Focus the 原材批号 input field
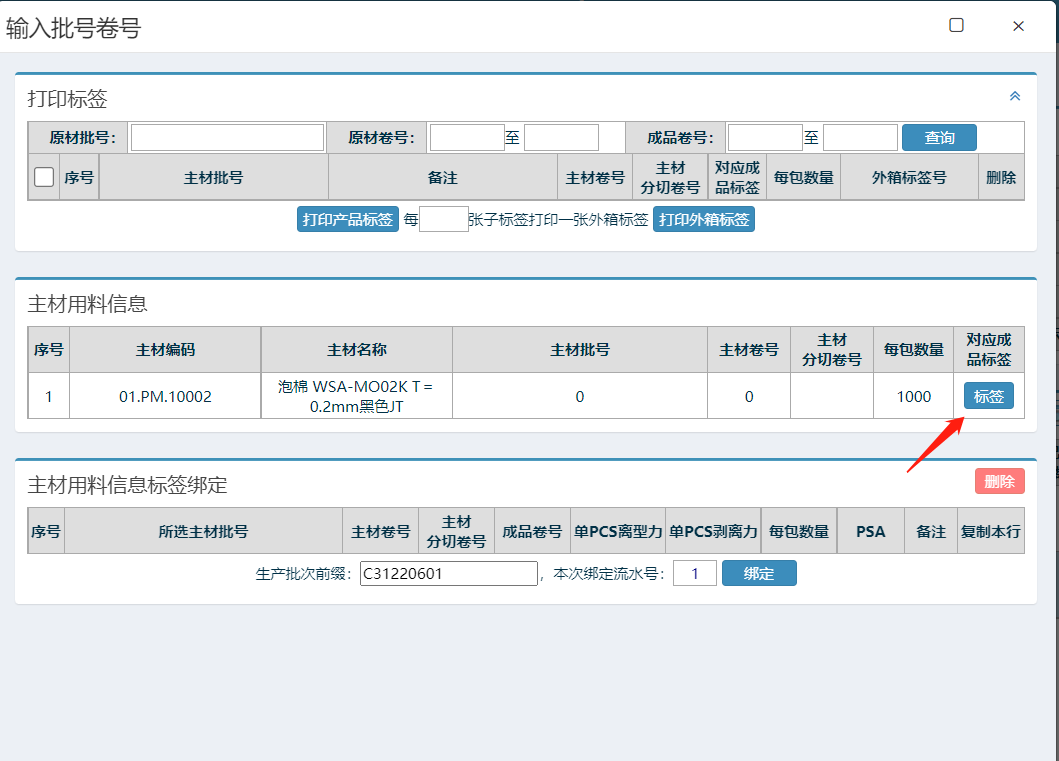 [227, 138]
